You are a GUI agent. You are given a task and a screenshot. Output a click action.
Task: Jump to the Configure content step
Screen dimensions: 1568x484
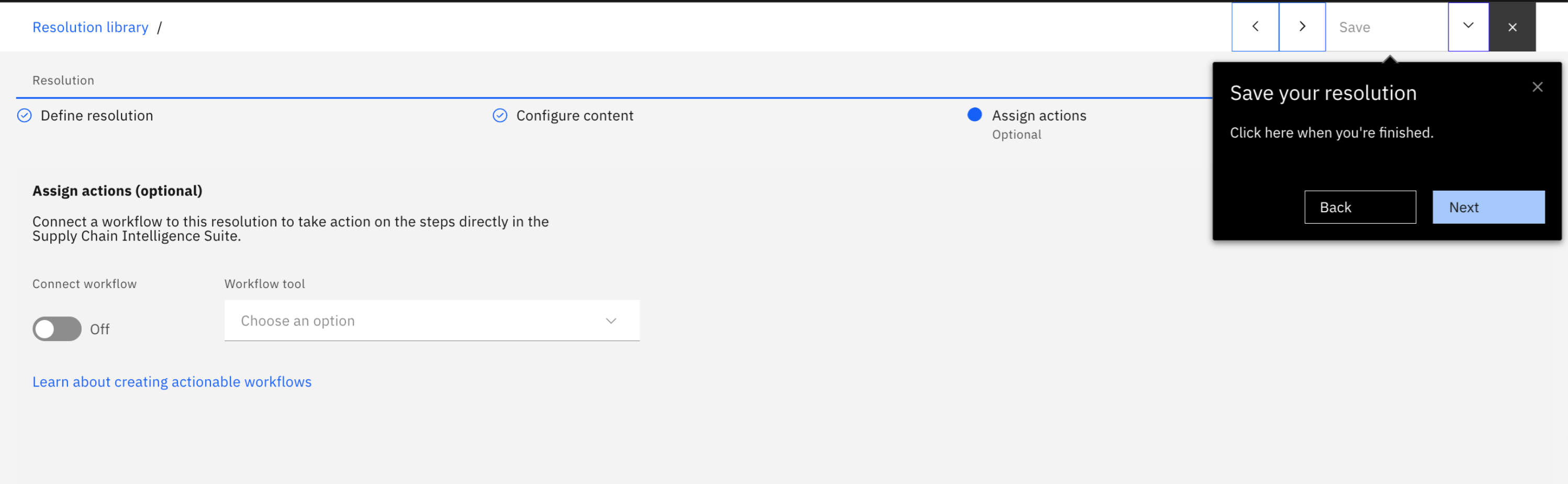[574, 116]
